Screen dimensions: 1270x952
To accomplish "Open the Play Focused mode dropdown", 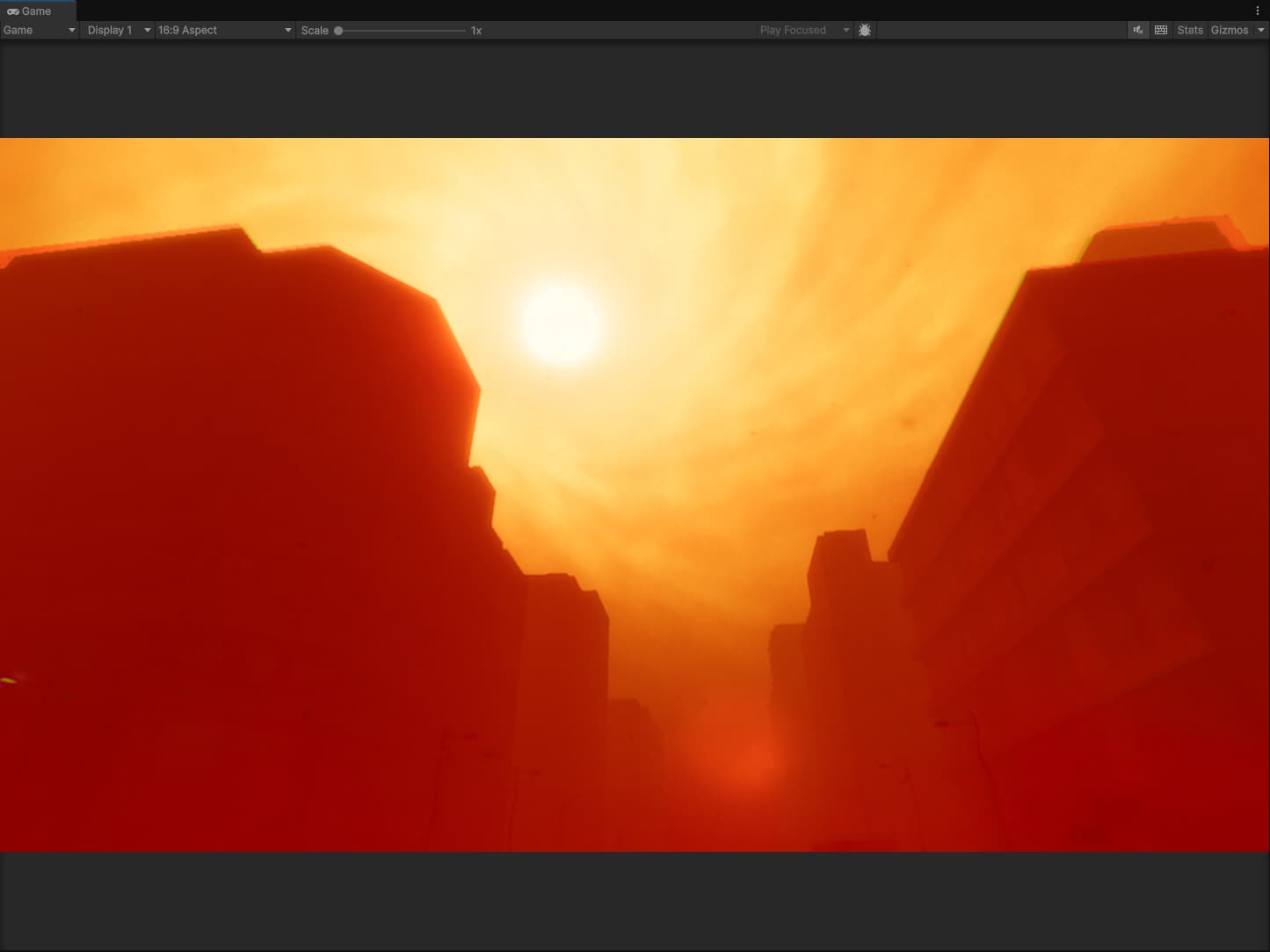I will pyautogui.click(x=802, y=30).
